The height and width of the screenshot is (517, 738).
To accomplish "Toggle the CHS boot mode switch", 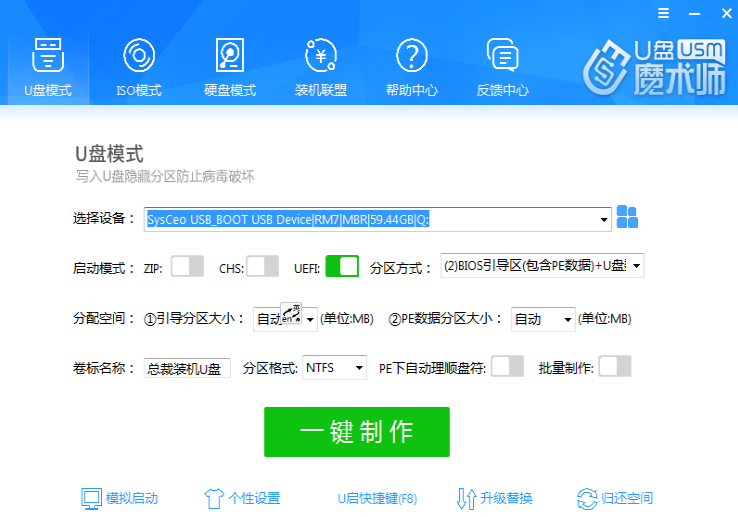I will pyautogui.click(x=262, y=267).
